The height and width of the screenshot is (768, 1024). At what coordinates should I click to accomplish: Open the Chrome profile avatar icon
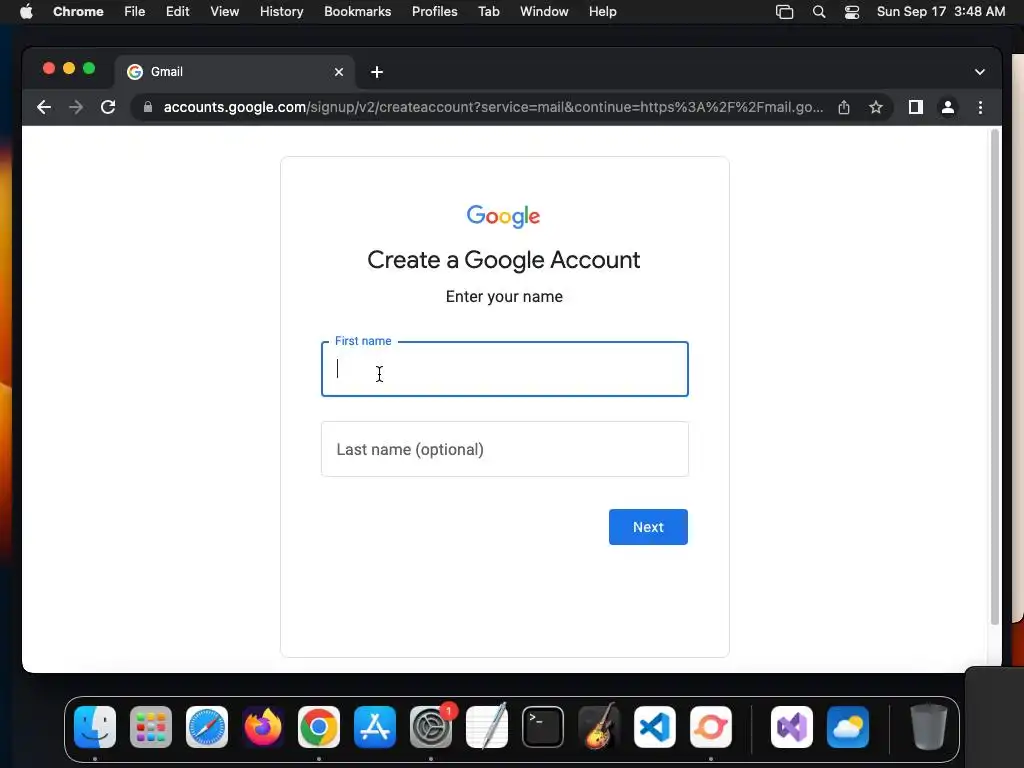point(948,107)
